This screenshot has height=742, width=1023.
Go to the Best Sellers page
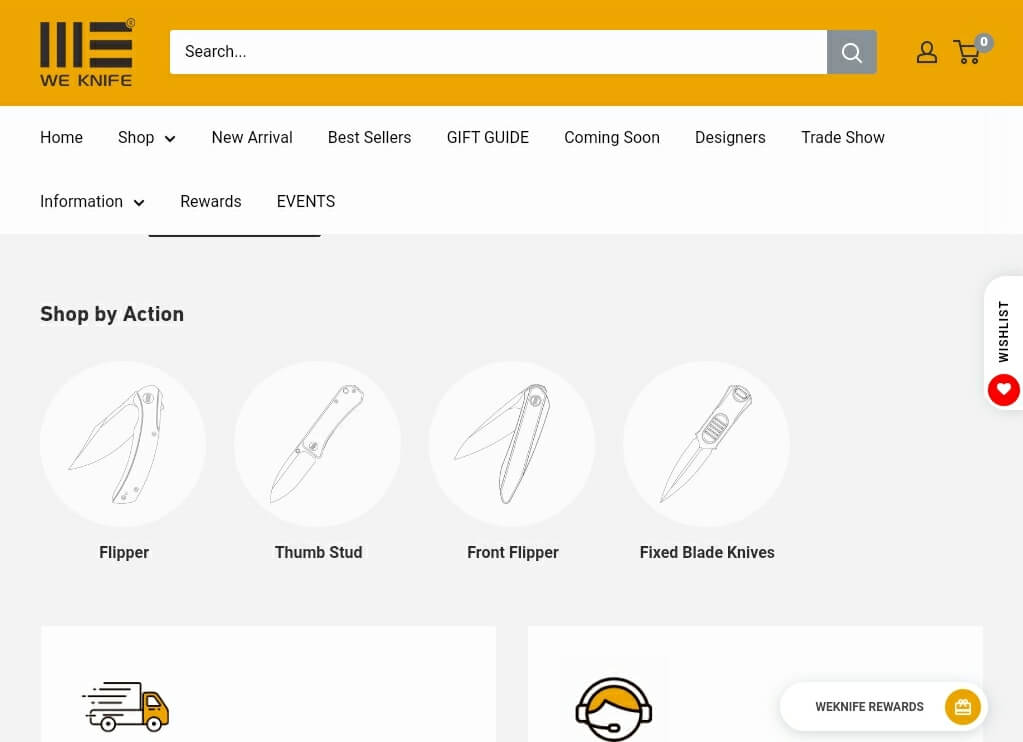click(369, 138)
